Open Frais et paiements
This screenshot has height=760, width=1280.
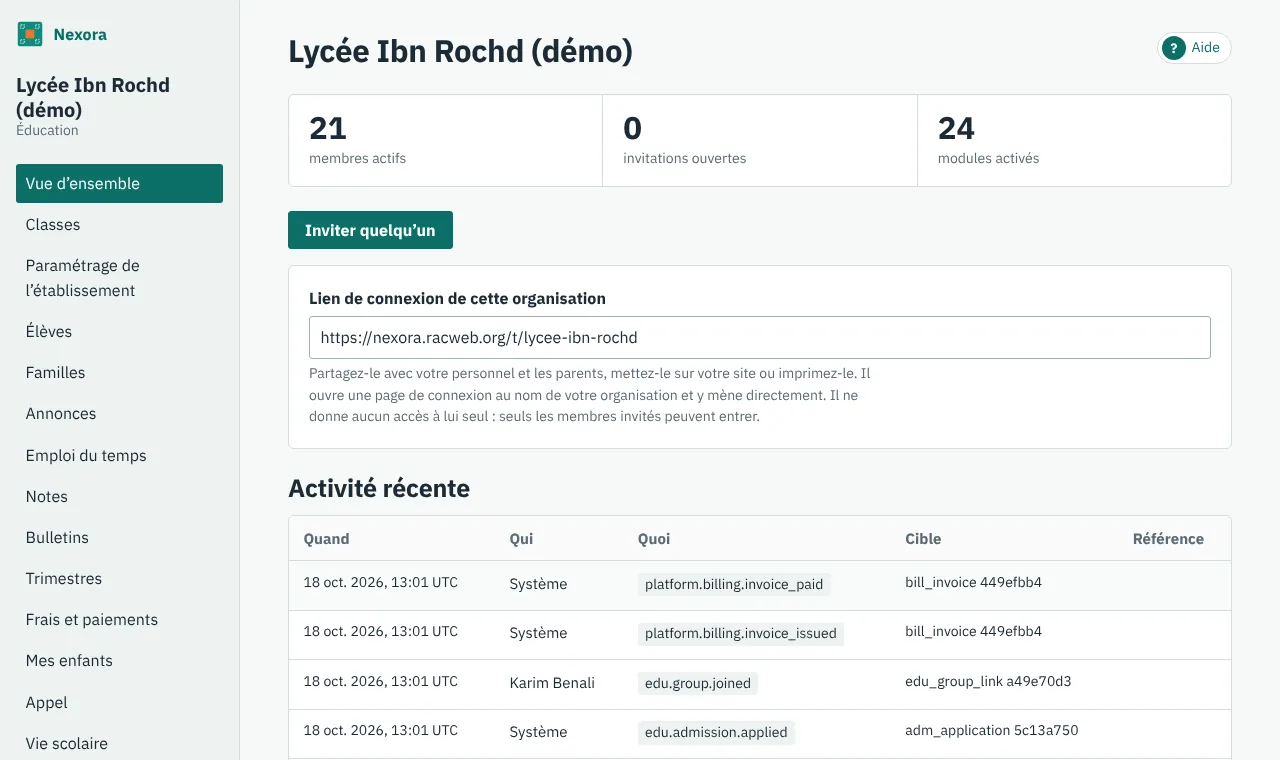coord(119,619)
